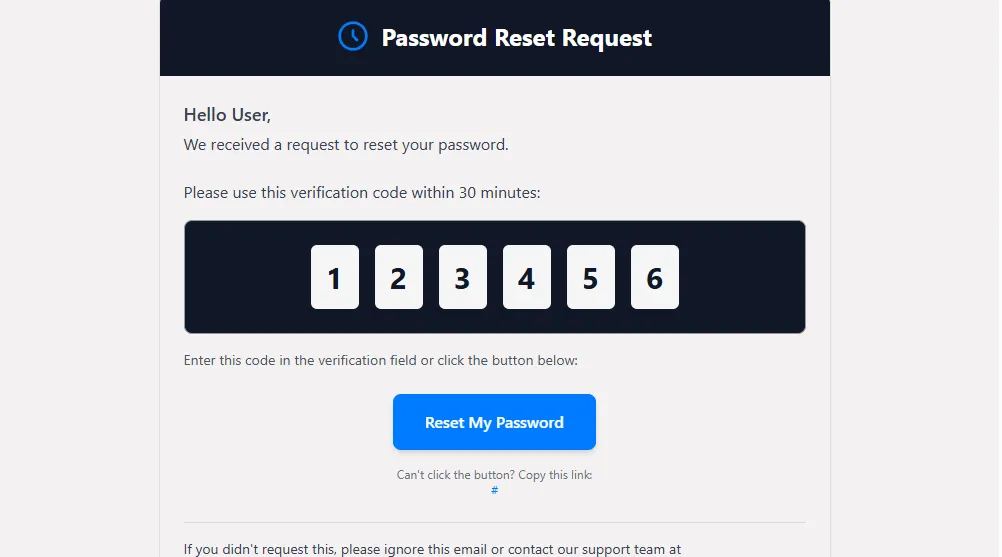
Task: Select verification digit box 4
Action: tap(527, 277)
